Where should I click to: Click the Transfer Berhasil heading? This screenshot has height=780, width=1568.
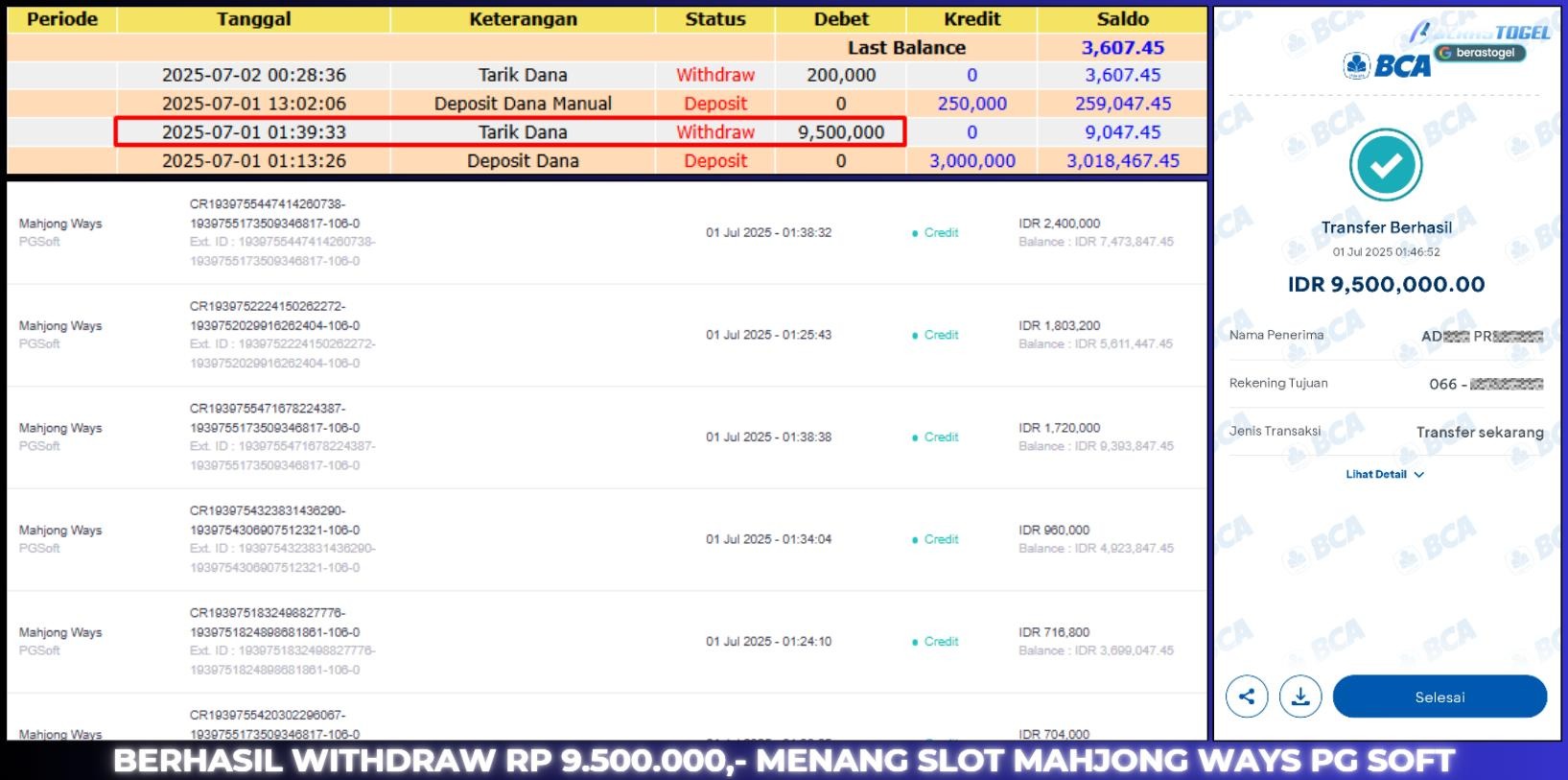click(x=1386, y=227)
